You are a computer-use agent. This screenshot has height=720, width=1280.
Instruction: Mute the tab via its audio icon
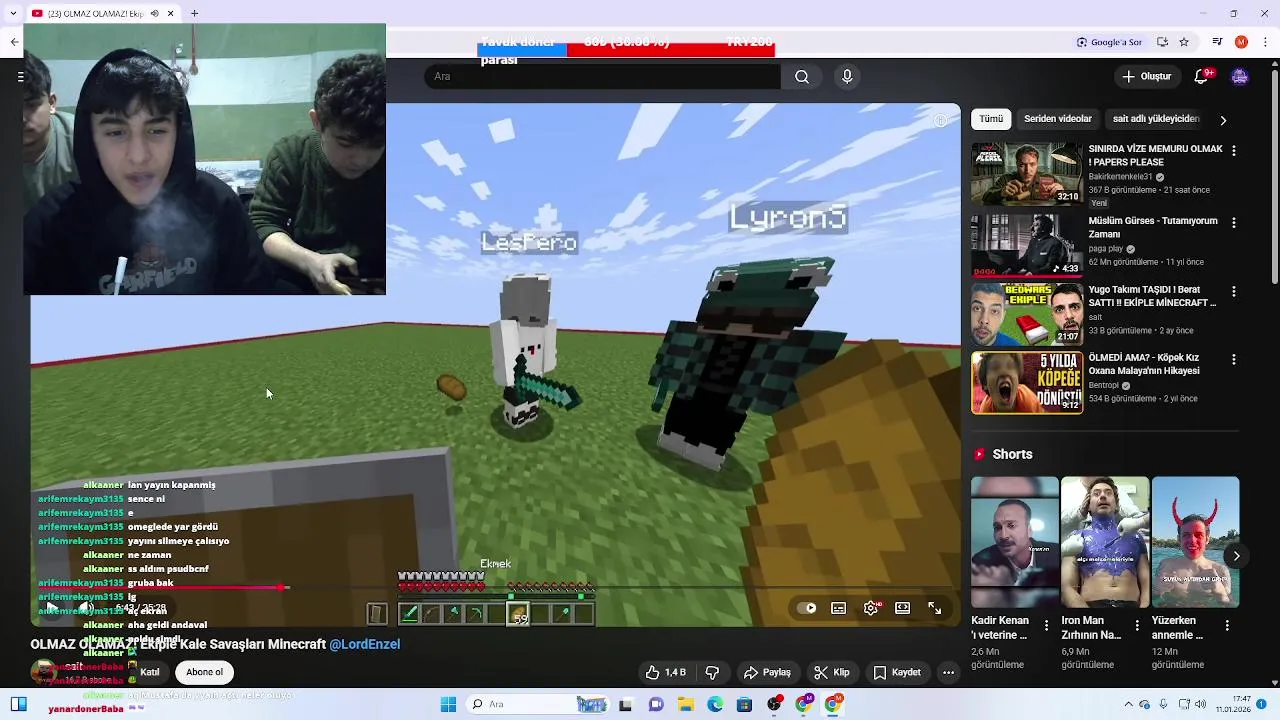pos(154,13)
